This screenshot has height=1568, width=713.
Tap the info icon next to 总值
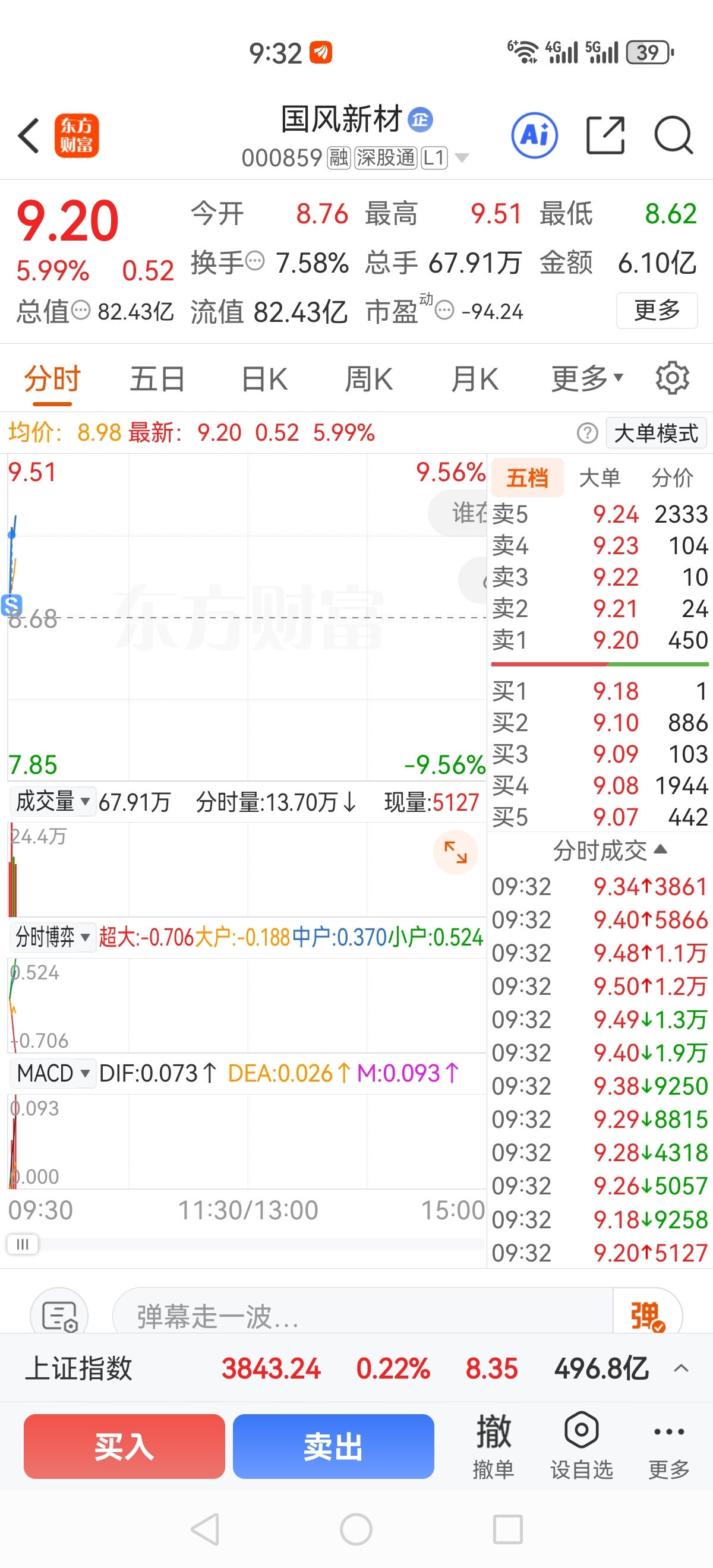point(80,311)
